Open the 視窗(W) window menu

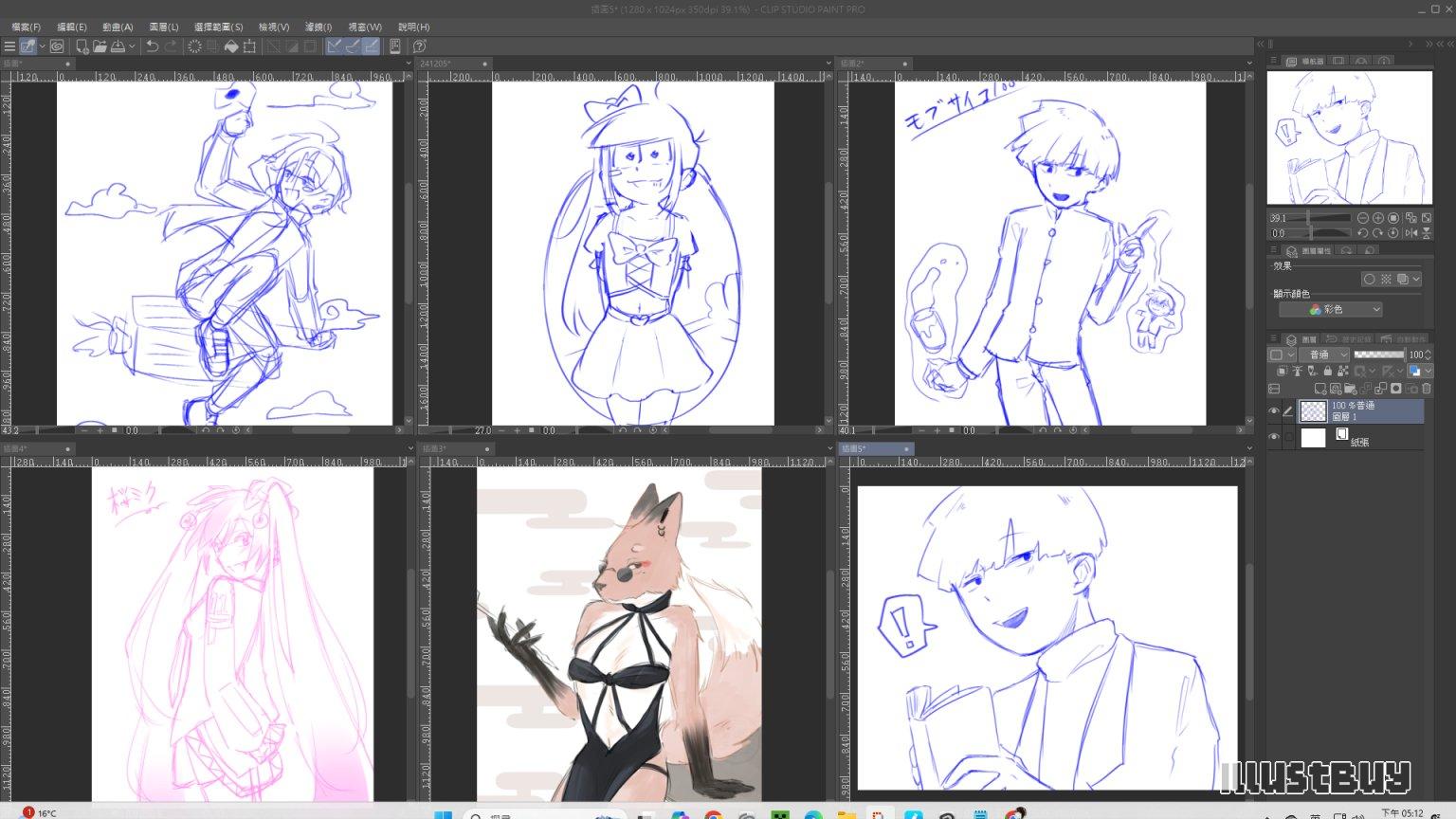[x=365, y=27]
